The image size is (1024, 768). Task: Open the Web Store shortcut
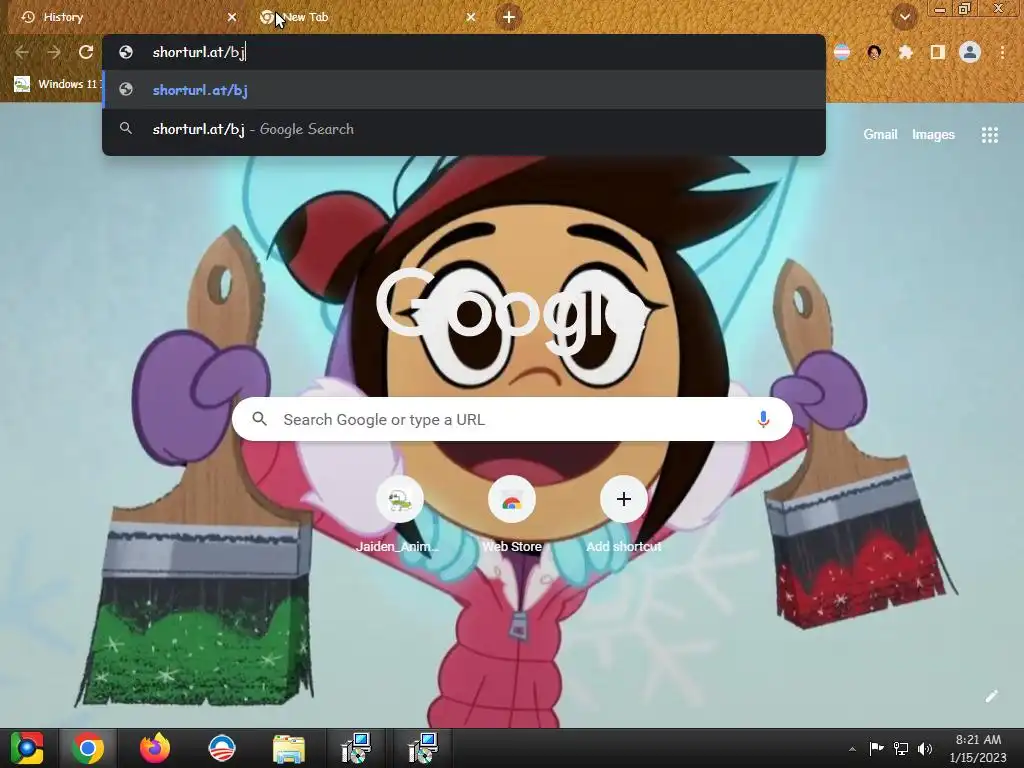(x=512, y=516)
